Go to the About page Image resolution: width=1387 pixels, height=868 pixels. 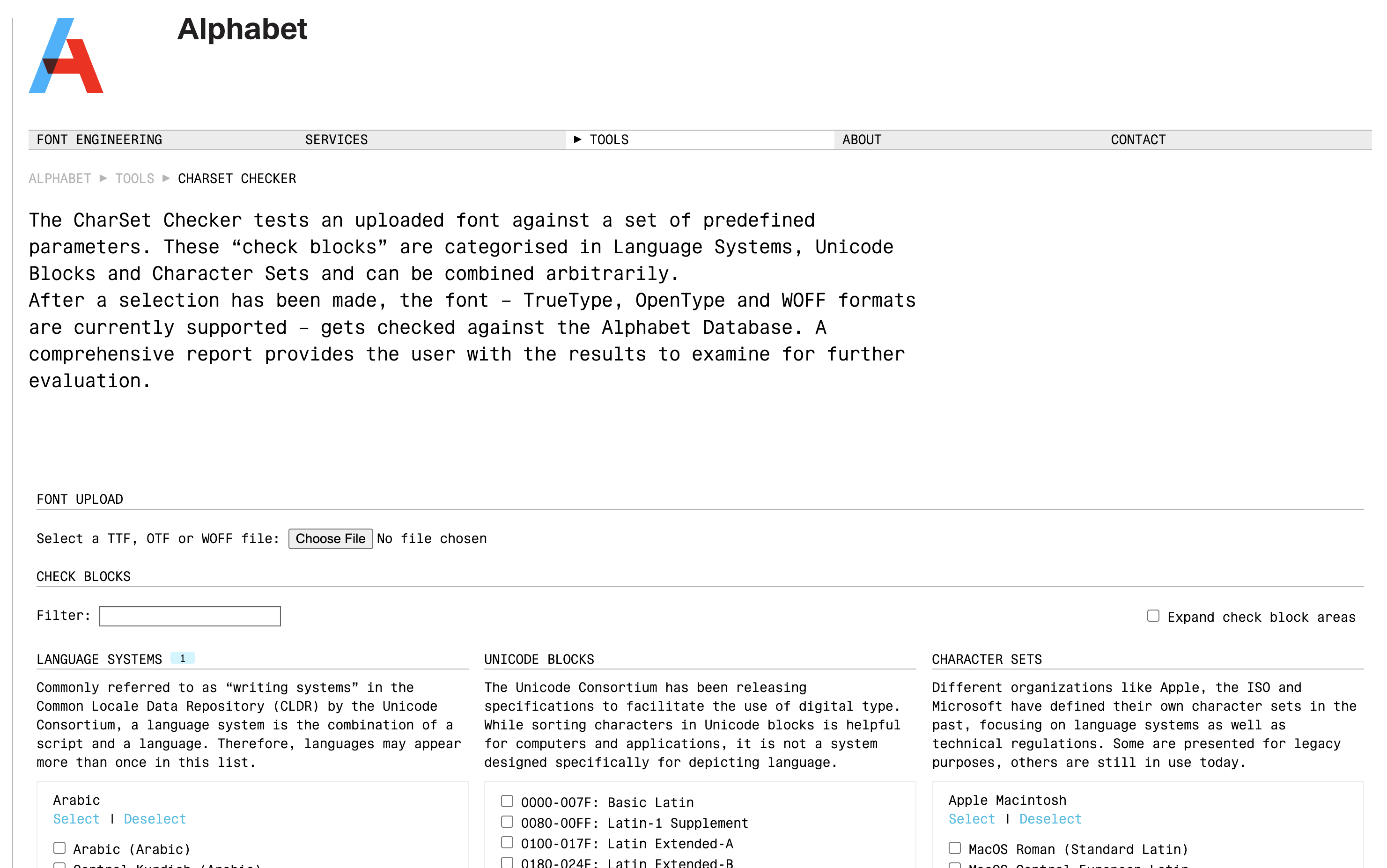861,140
